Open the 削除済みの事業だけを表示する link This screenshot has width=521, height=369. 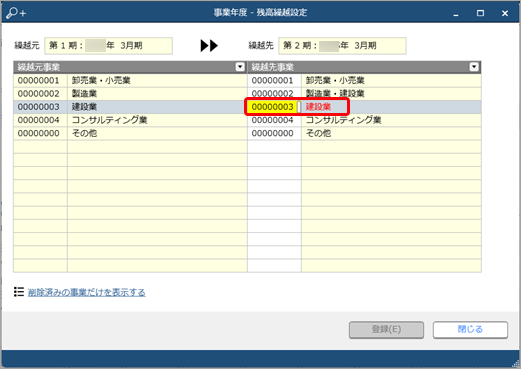click(x=87, y=292)
